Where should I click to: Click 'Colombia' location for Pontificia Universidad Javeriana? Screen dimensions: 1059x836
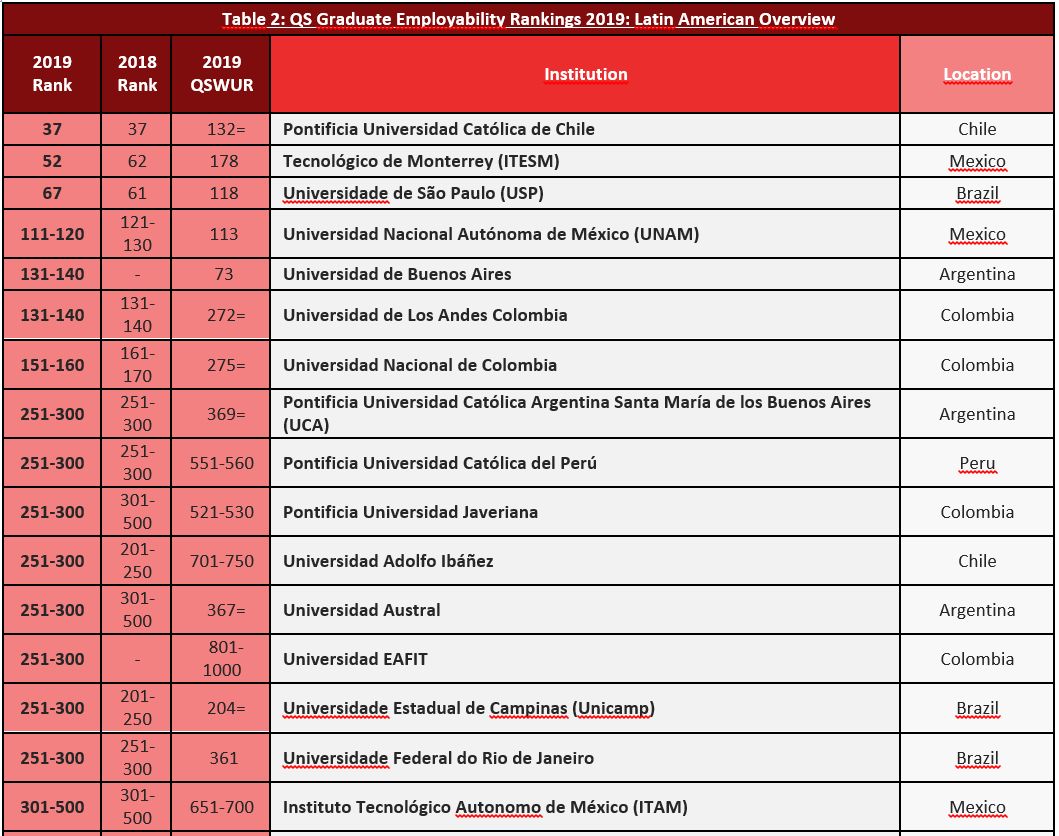point(977,512)
